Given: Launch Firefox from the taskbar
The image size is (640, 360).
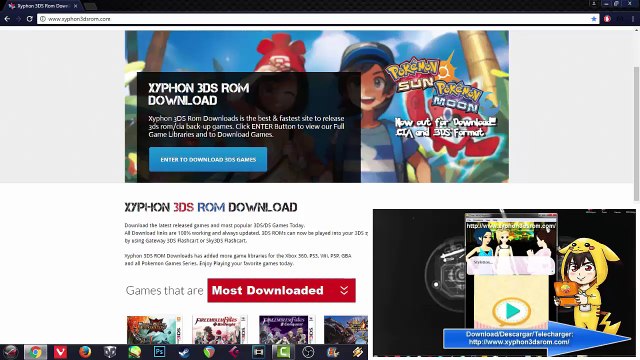Looking at the screenshot, I should [x=85, y=352].
